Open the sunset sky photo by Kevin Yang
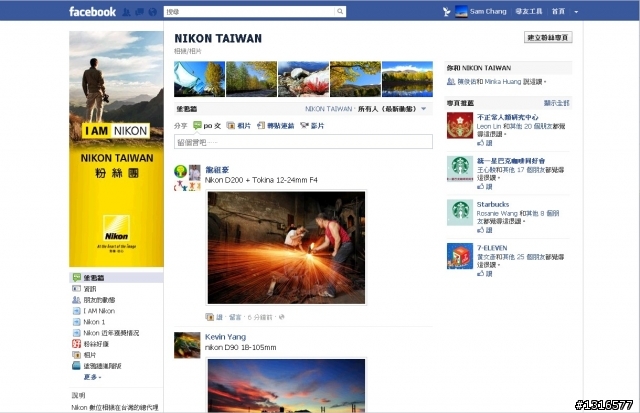640x413 pixels. 286,386
